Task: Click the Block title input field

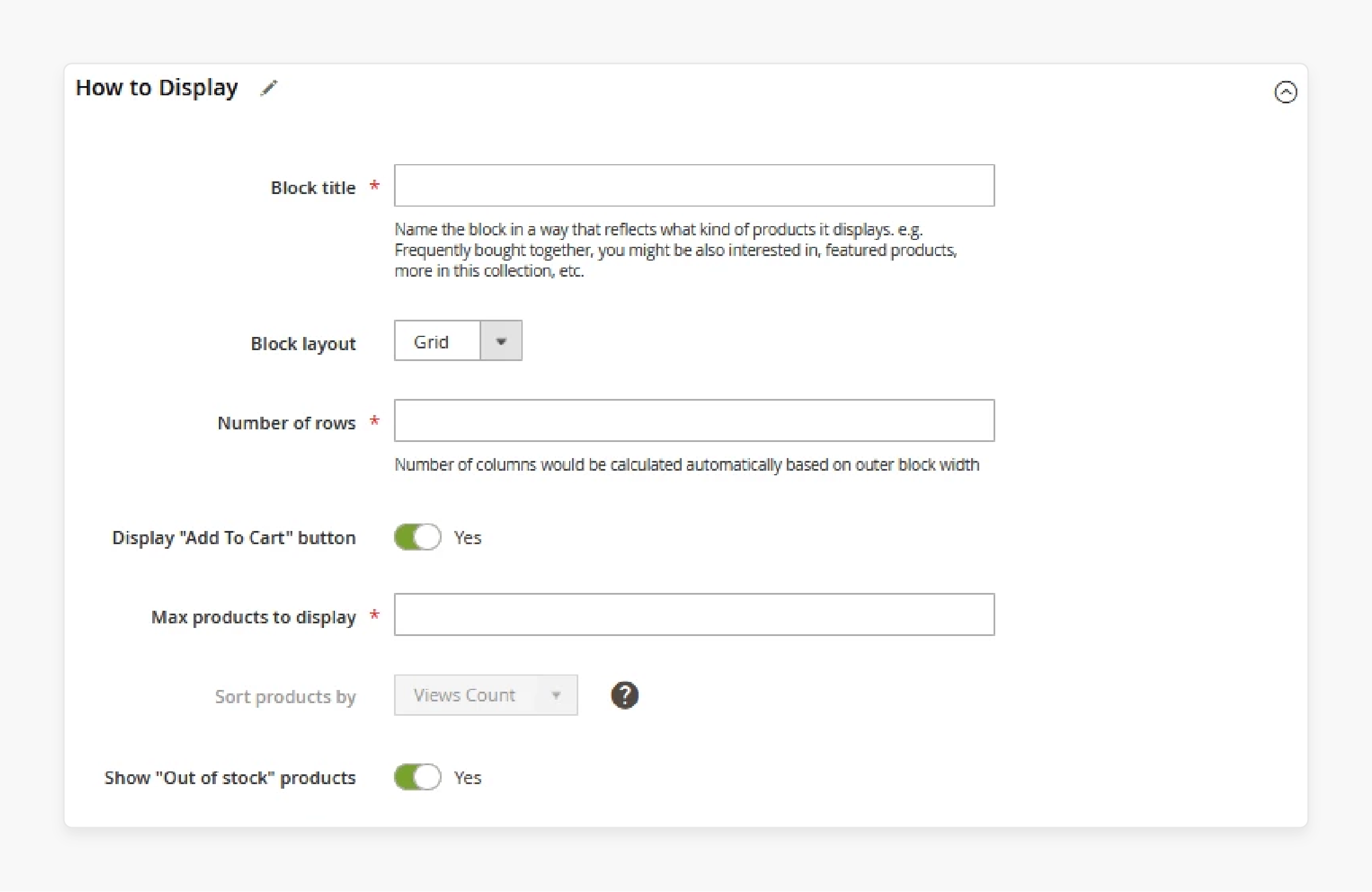Action: click(694, 185)
